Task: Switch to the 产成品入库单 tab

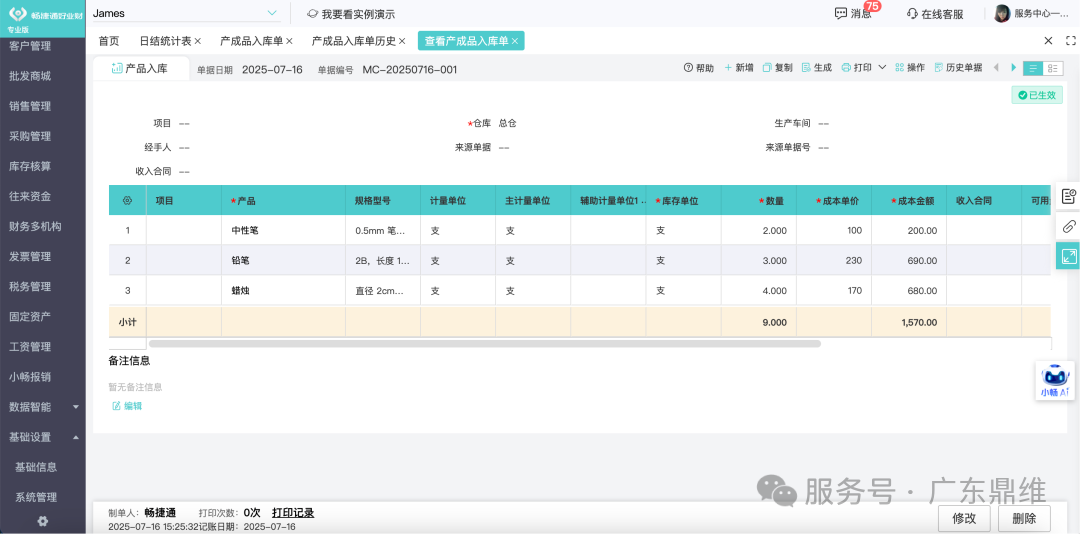Action: [251, 41]
